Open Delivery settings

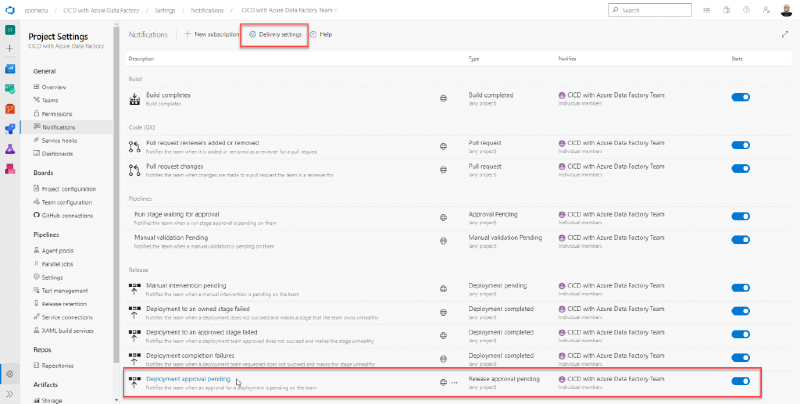click(276, 34)
